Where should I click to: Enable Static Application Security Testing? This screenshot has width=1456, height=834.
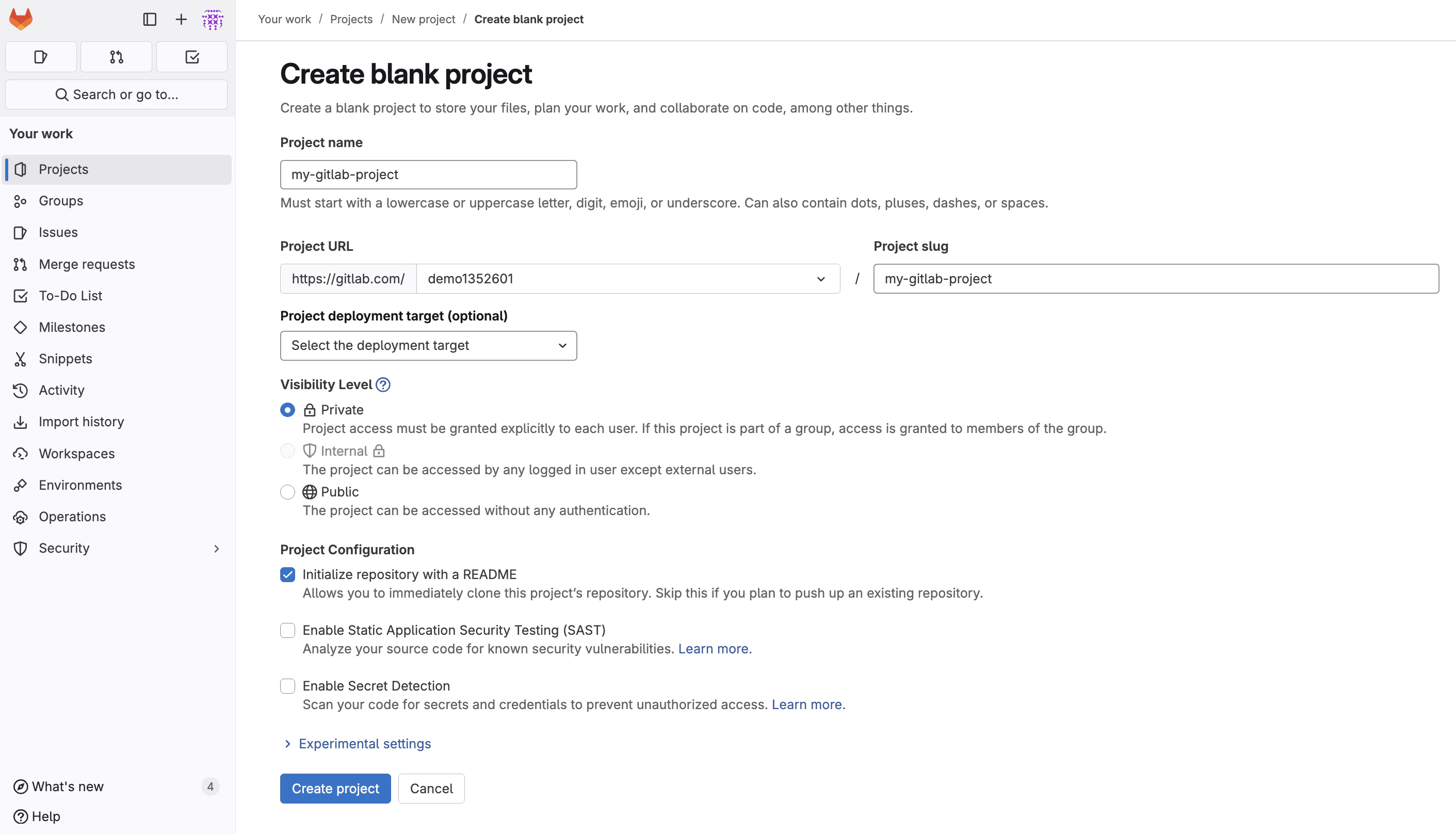[x=287, y=630]
